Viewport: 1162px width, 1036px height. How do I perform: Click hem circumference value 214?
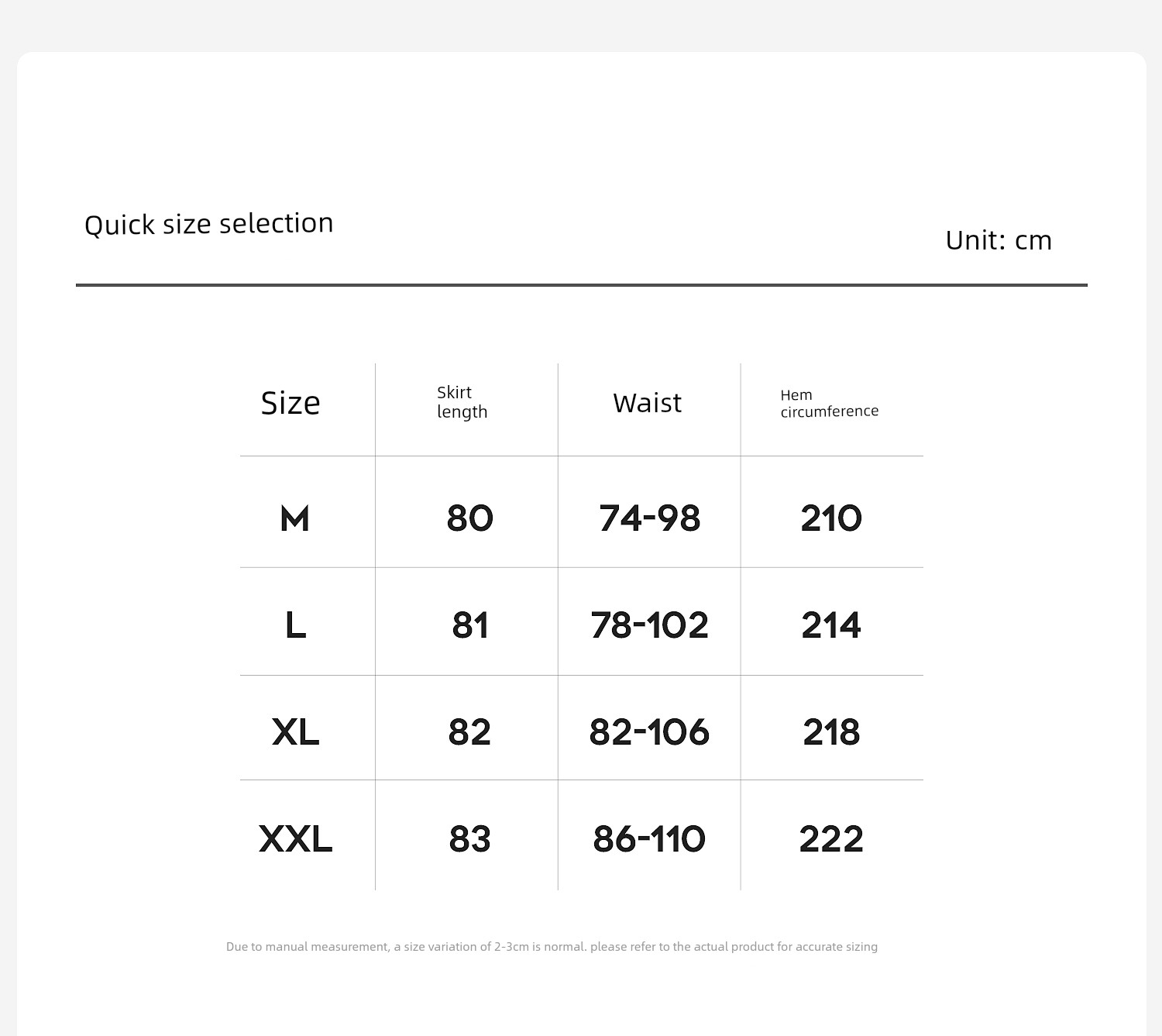click(831, 625)
